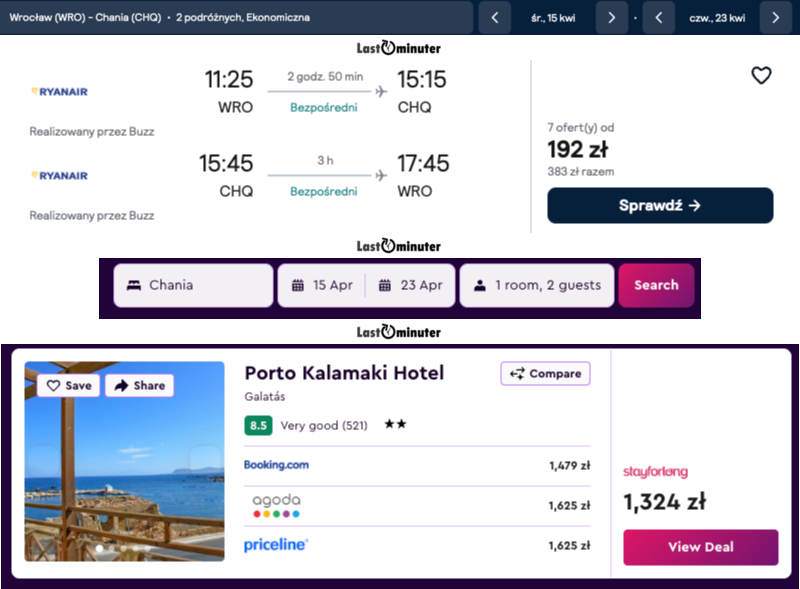Share the Porto Kalamaki Hotel listing

[138, 385]
